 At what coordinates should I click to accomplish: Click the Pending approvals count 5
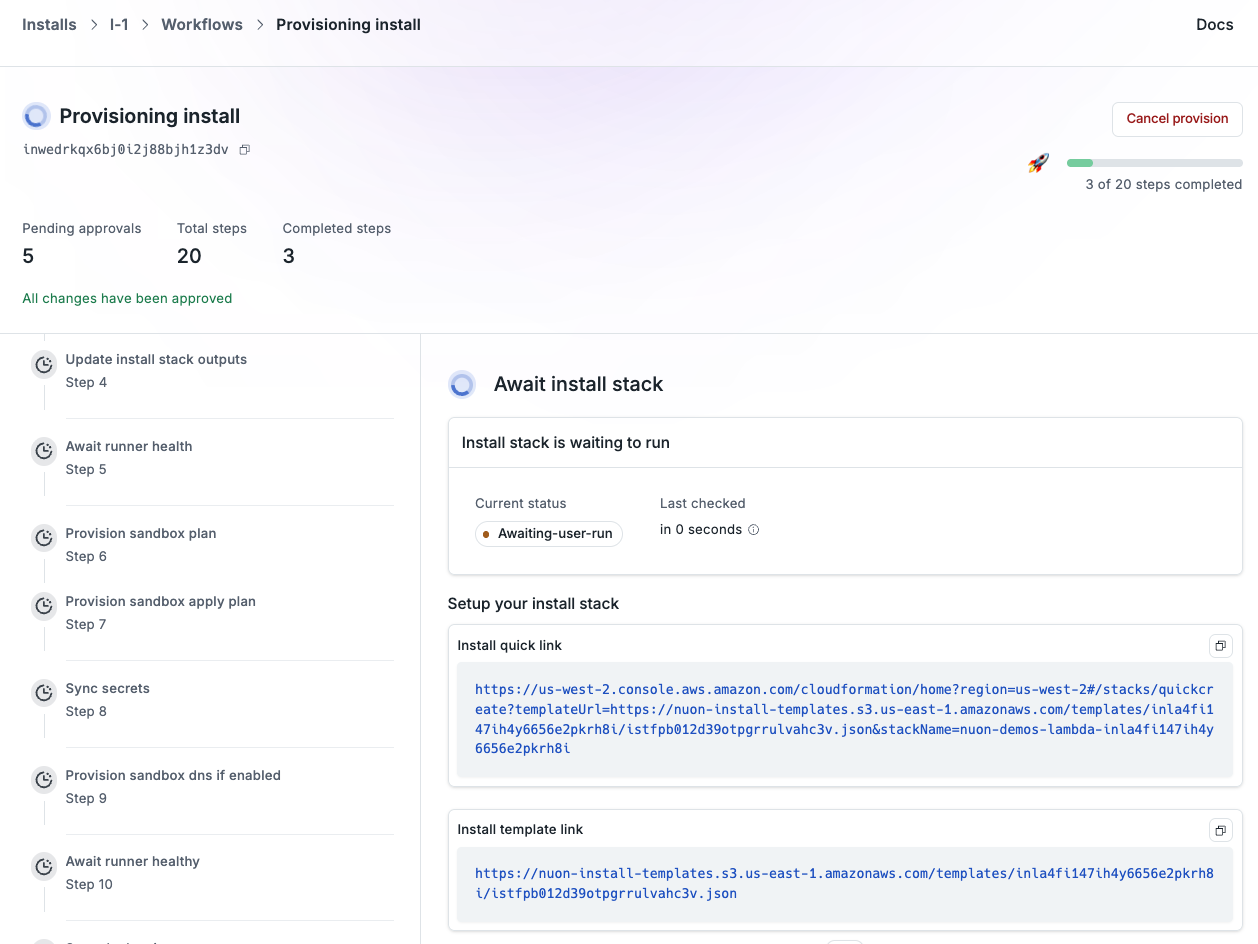pyautogui.click(x=28, y=257)
